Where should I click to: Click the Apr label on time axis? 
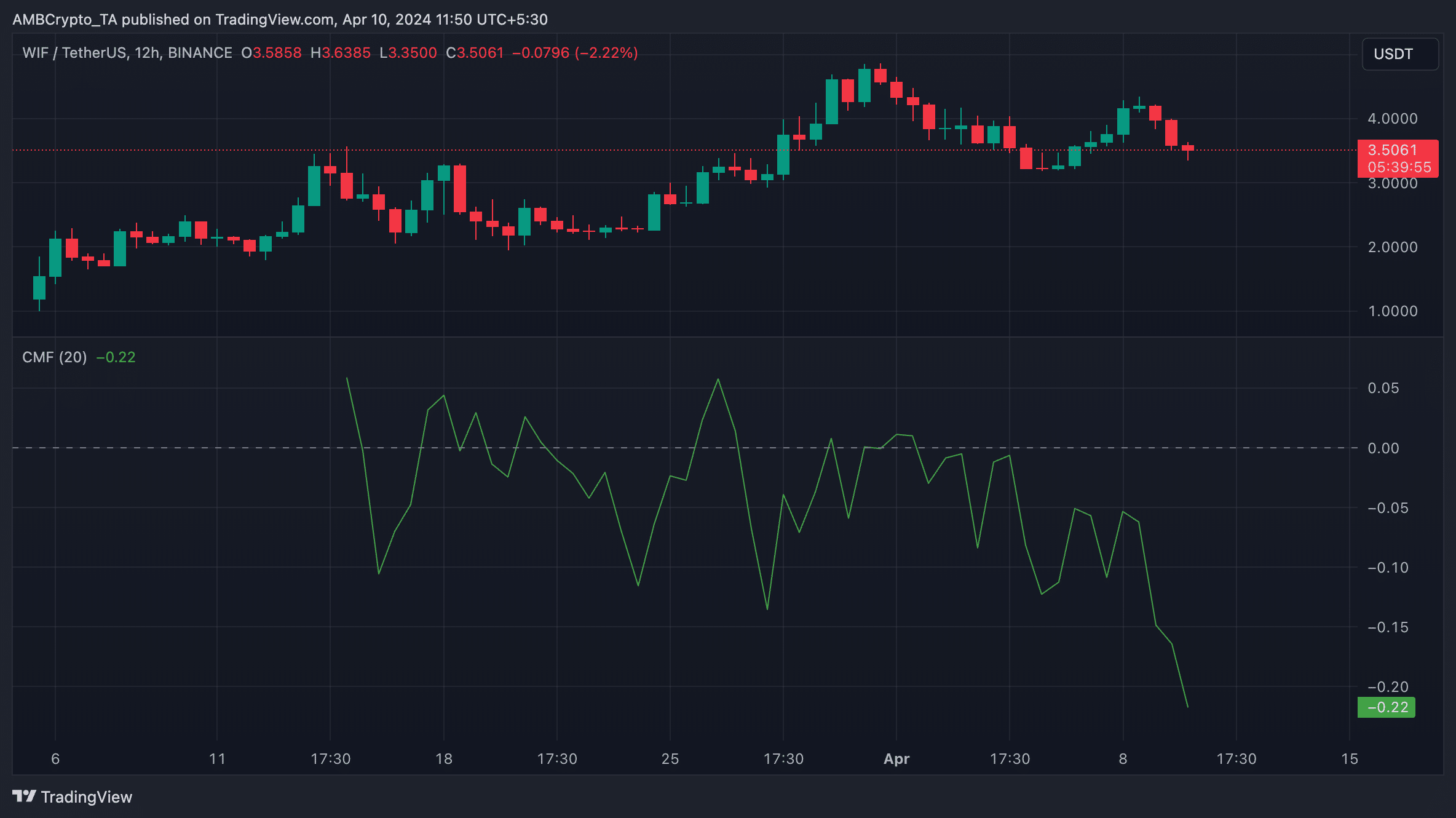(x=896, y=759)
